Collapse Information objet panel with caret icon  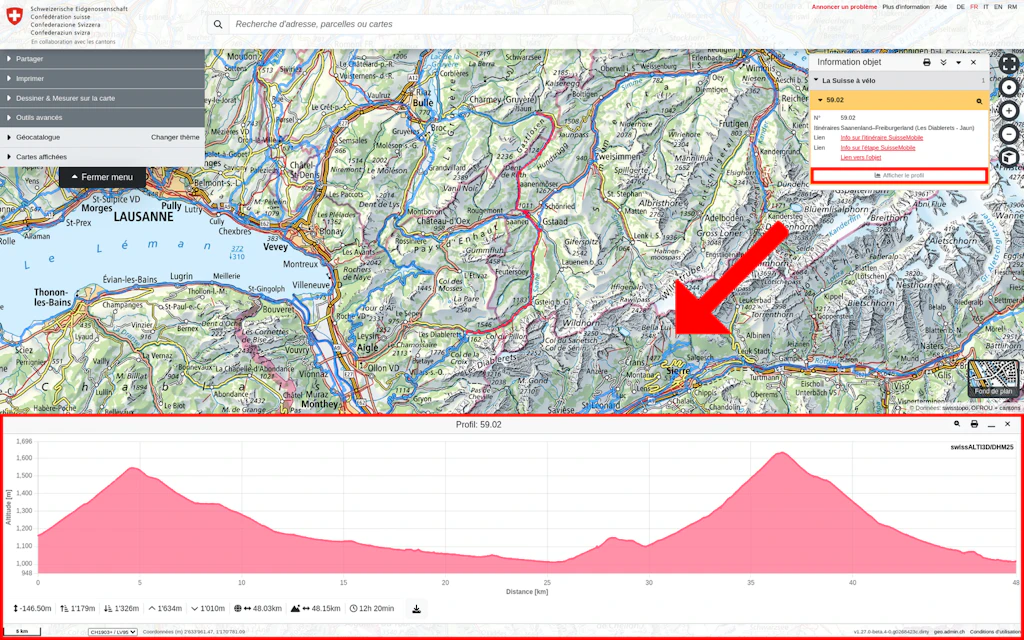pos(958,63)
